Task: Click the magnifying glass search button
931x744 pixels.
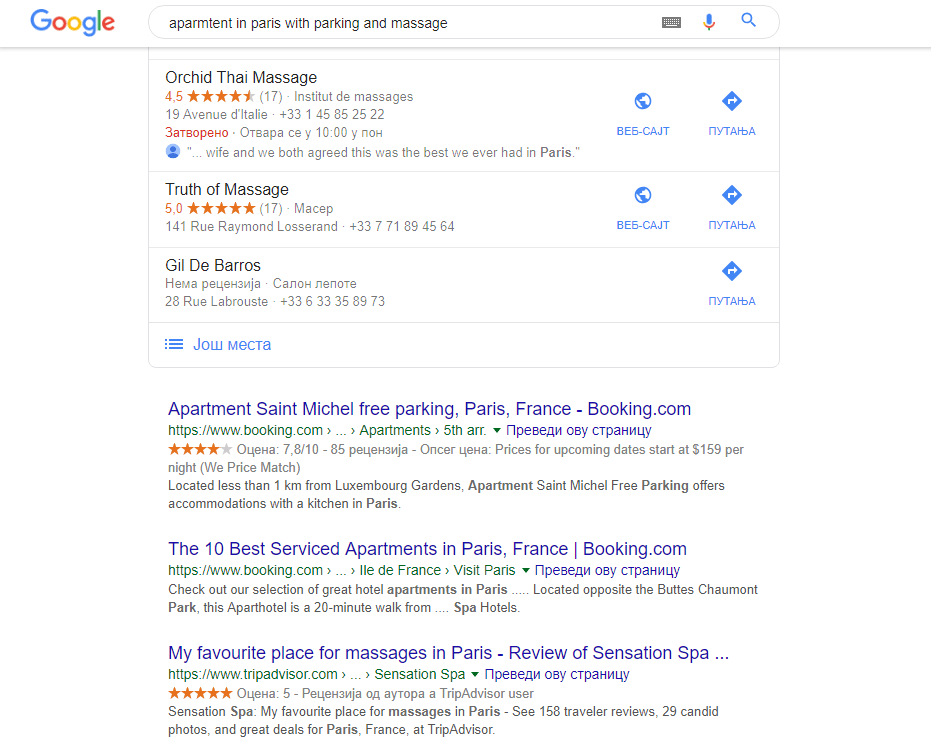Action: 748,21
